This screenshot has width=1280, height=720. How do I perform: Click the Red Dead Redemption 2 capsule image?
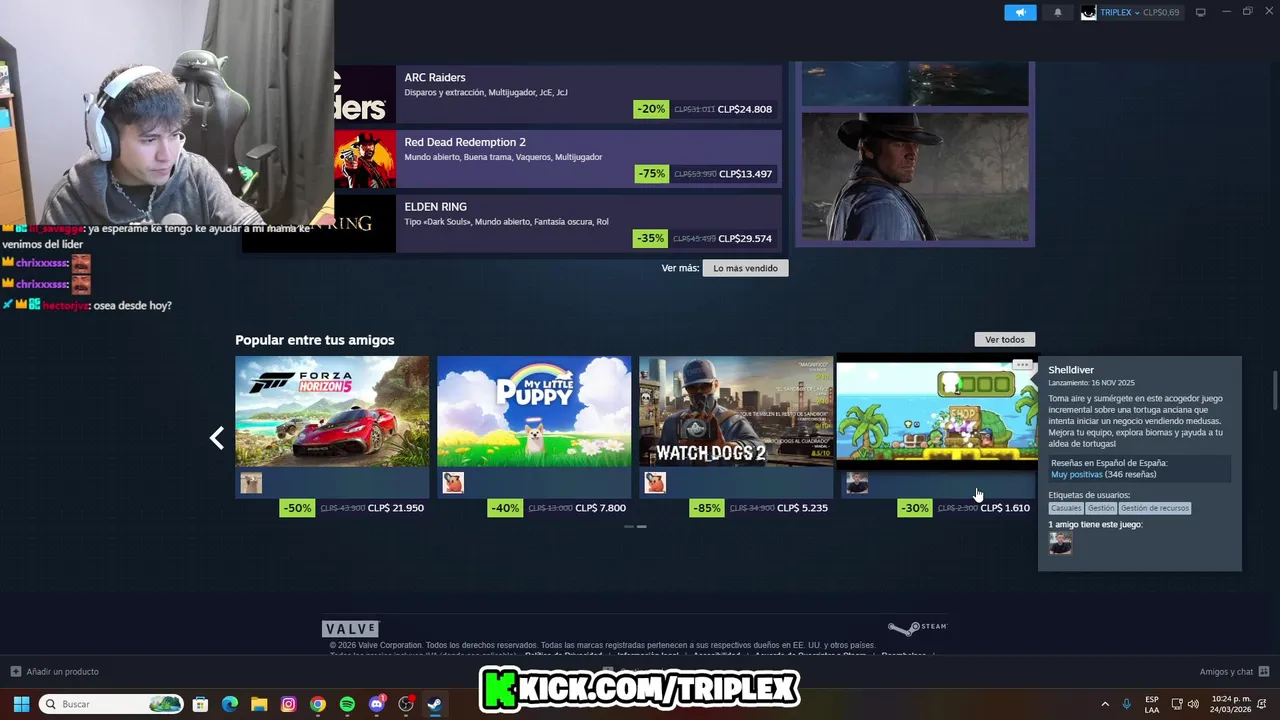(365, 159)
